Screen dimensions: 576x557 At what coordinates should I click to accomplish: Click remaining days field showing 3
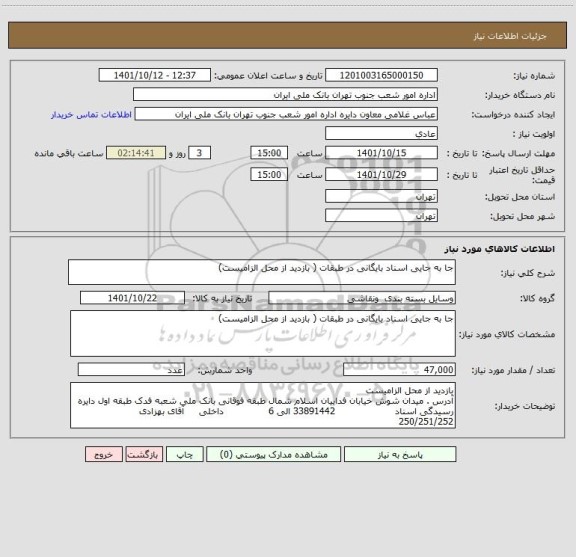click(x=199, y=153)
